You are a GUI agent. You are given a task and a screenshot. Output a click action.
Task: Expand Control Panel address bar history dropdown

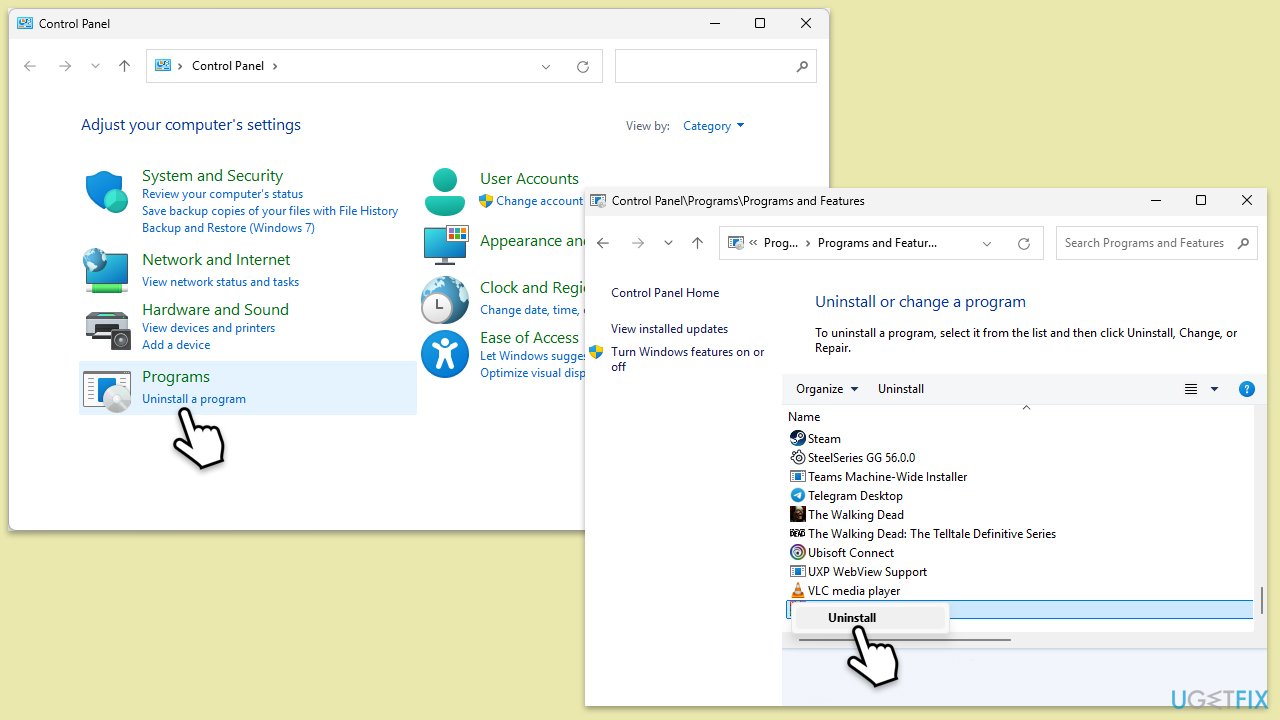546,66
